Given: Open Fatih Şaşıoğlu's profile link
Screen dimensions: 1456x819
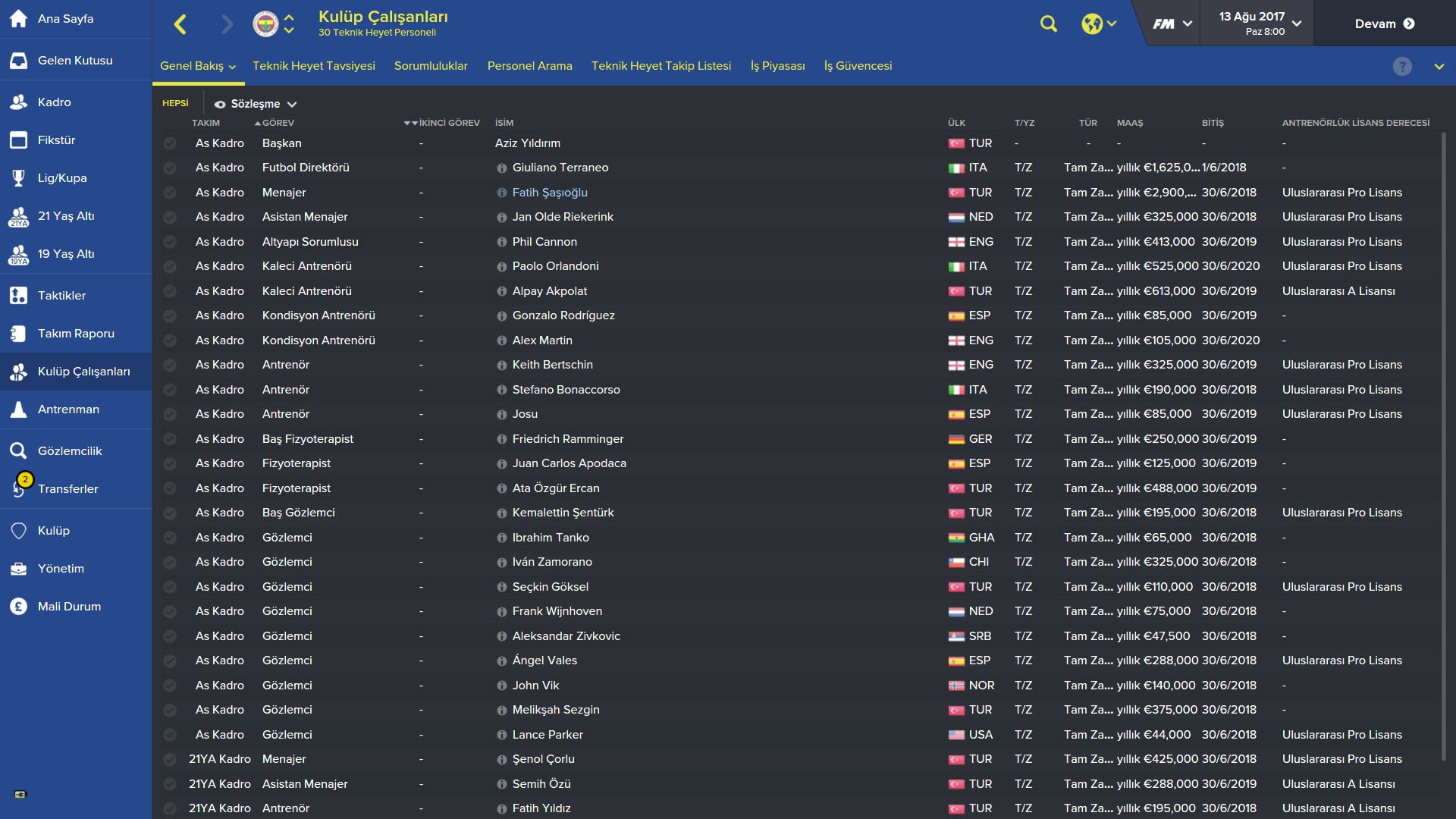Looking at the screenshot, I should point(550,193).
